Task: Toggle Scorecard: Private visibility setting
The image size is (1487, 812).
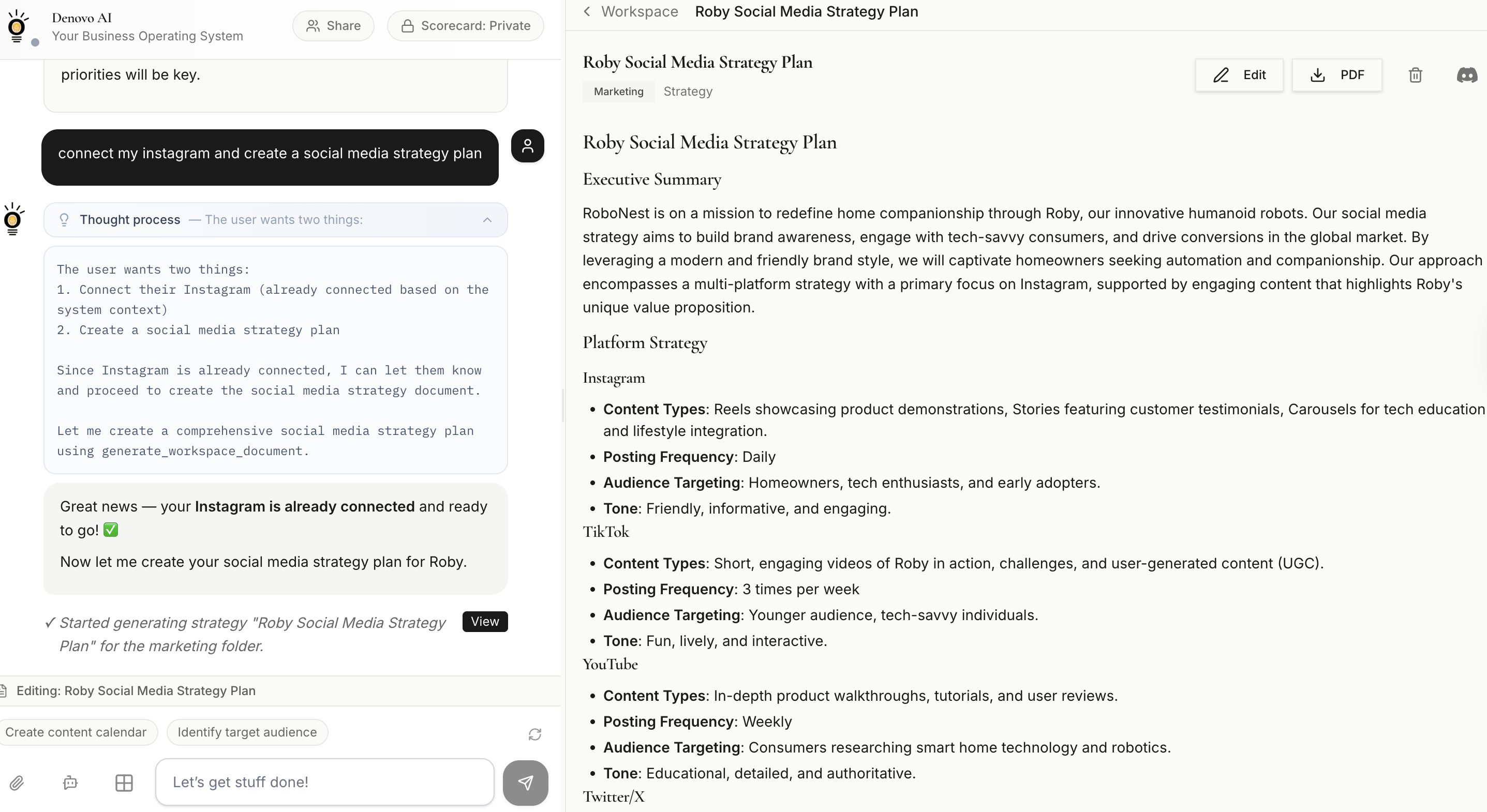Action: tap(465, 26)
